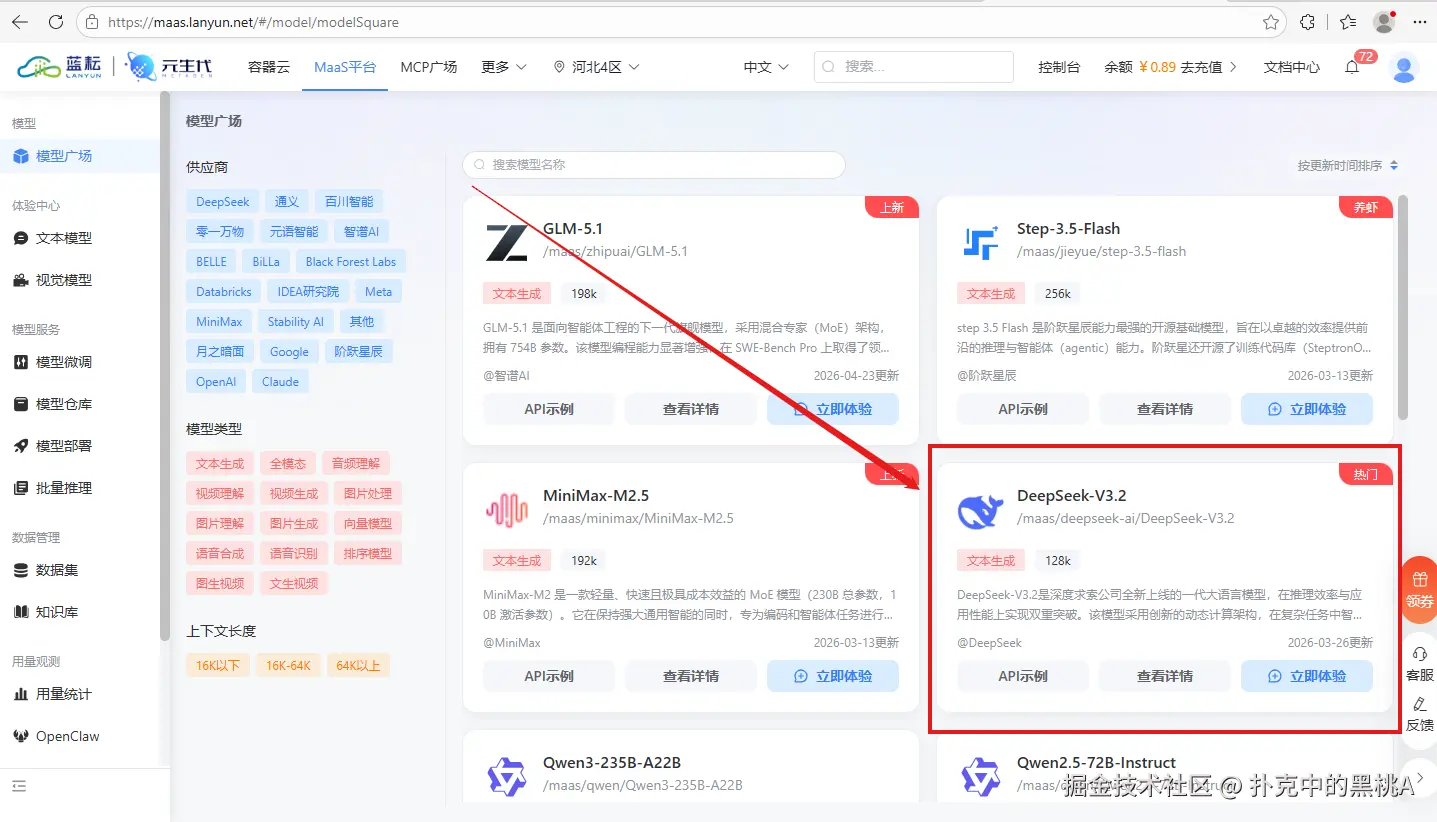Switch to 容器云 nav tab
The image size is (1437, 822).
tap(269, 67)
